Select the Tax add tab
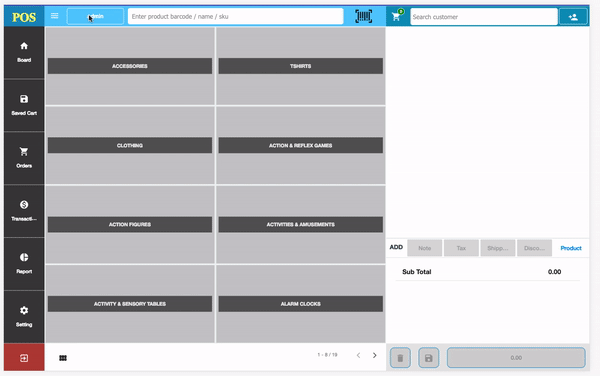600x376 pixels. (461, 248)
